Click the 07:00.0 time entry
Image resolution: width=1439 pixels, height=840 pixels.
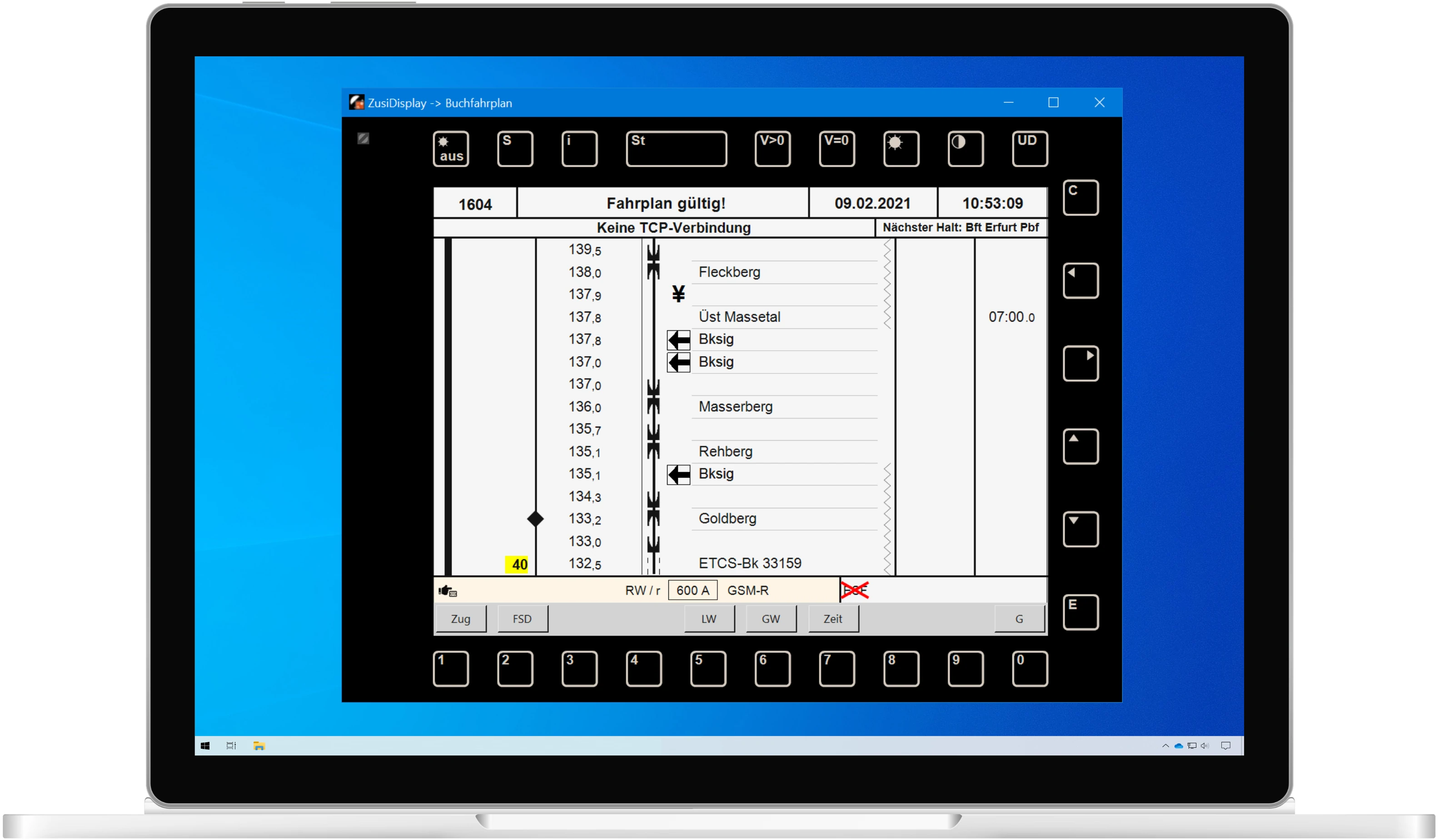pos(1011,317)
